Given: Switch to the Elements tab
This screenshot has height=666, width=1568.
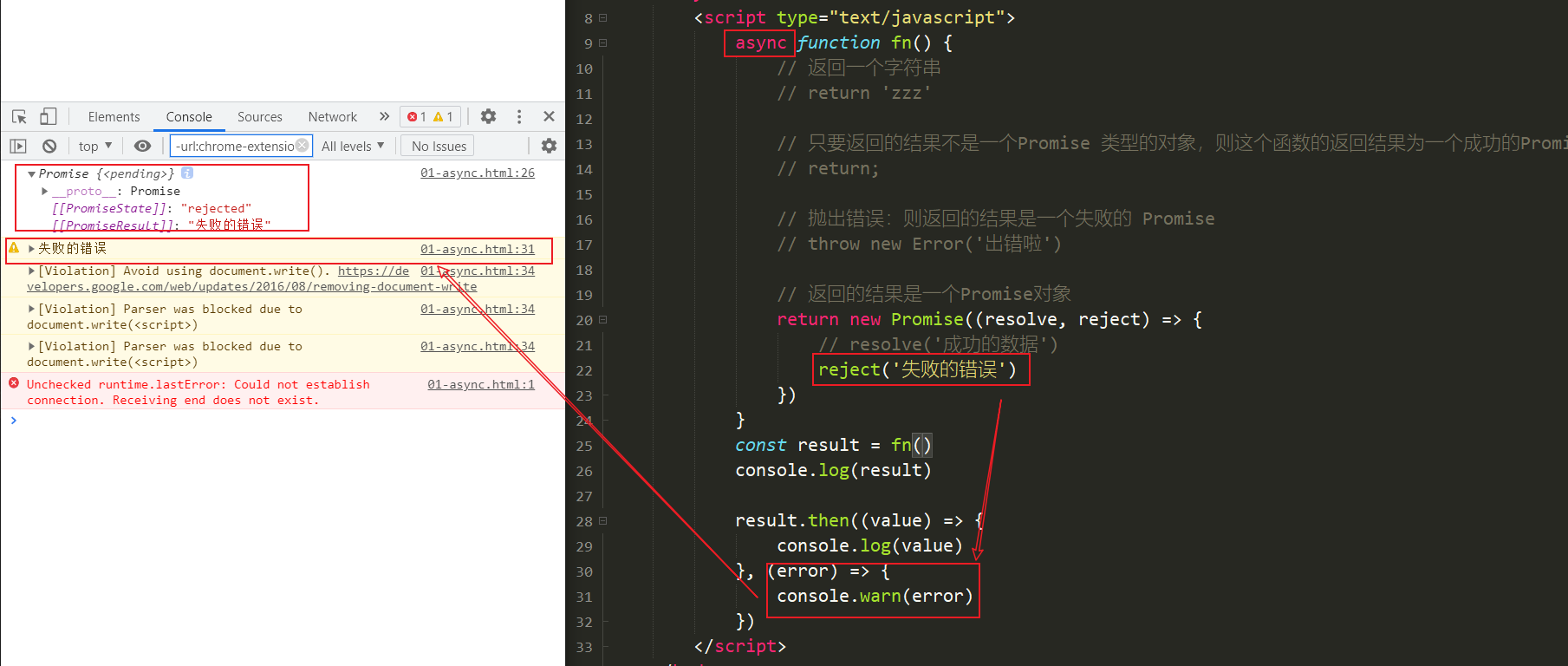Looking at the screenshot, I should pyautogui.click(x=114, y=116).
